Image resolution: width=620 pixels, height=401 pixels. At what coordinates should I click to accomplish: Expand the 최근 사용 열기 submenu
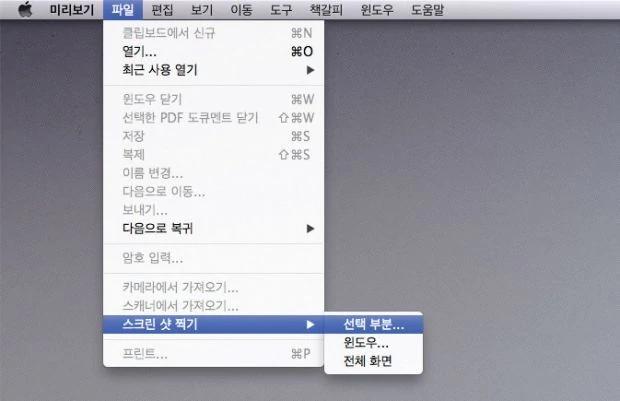pos(214,70)
